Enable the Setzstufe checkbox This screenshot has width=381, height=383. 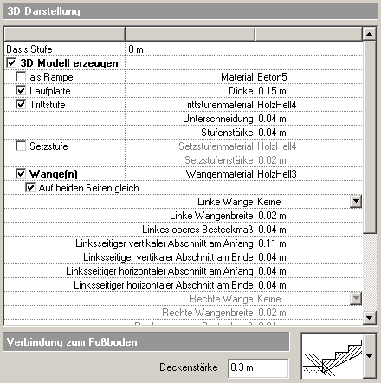(21, 146)
